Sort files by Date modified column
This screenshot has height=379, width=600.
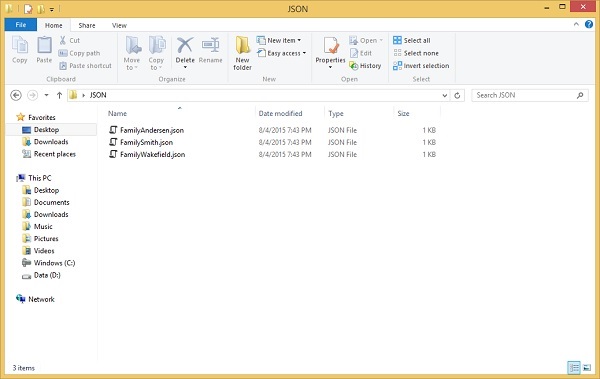click(280, 113)
